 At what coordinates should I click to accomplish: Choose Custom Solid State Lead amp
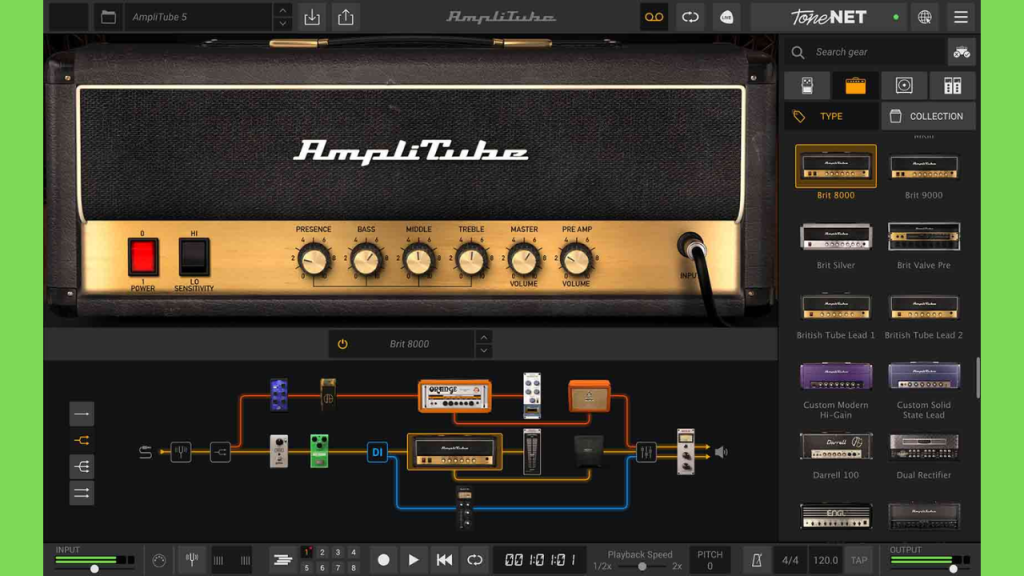(x=923, y=377)
